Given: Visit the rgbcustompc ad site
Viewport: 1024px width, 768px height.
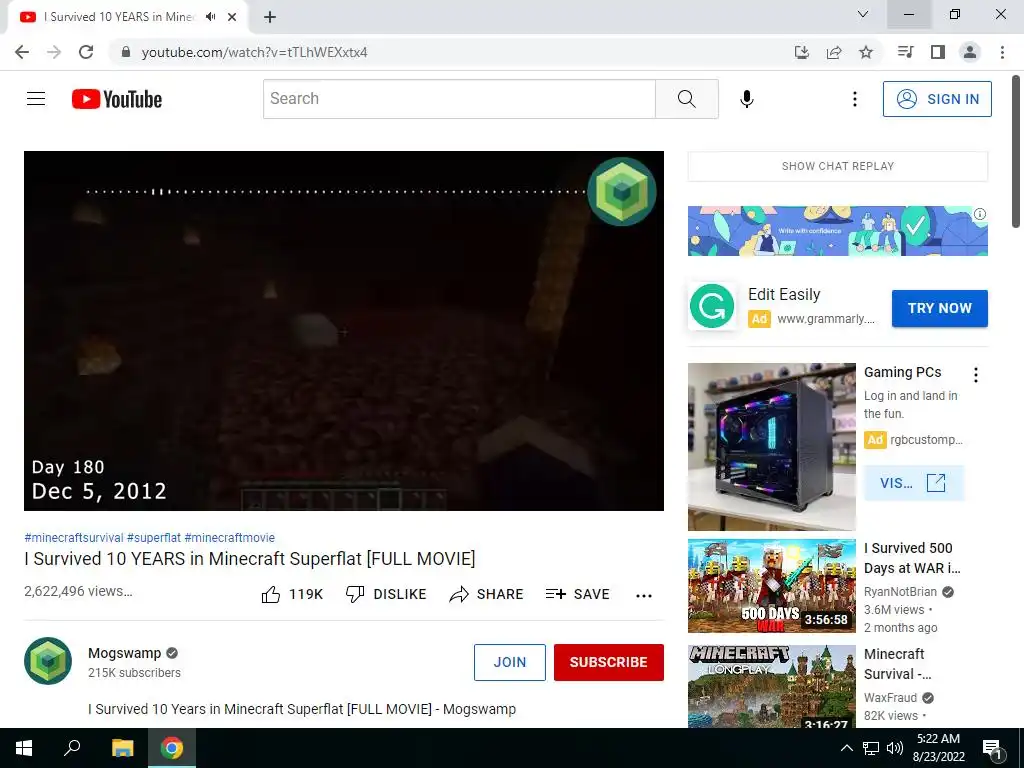Looking at the screenshot, I should pyautogui.click(x=914, y=483).
